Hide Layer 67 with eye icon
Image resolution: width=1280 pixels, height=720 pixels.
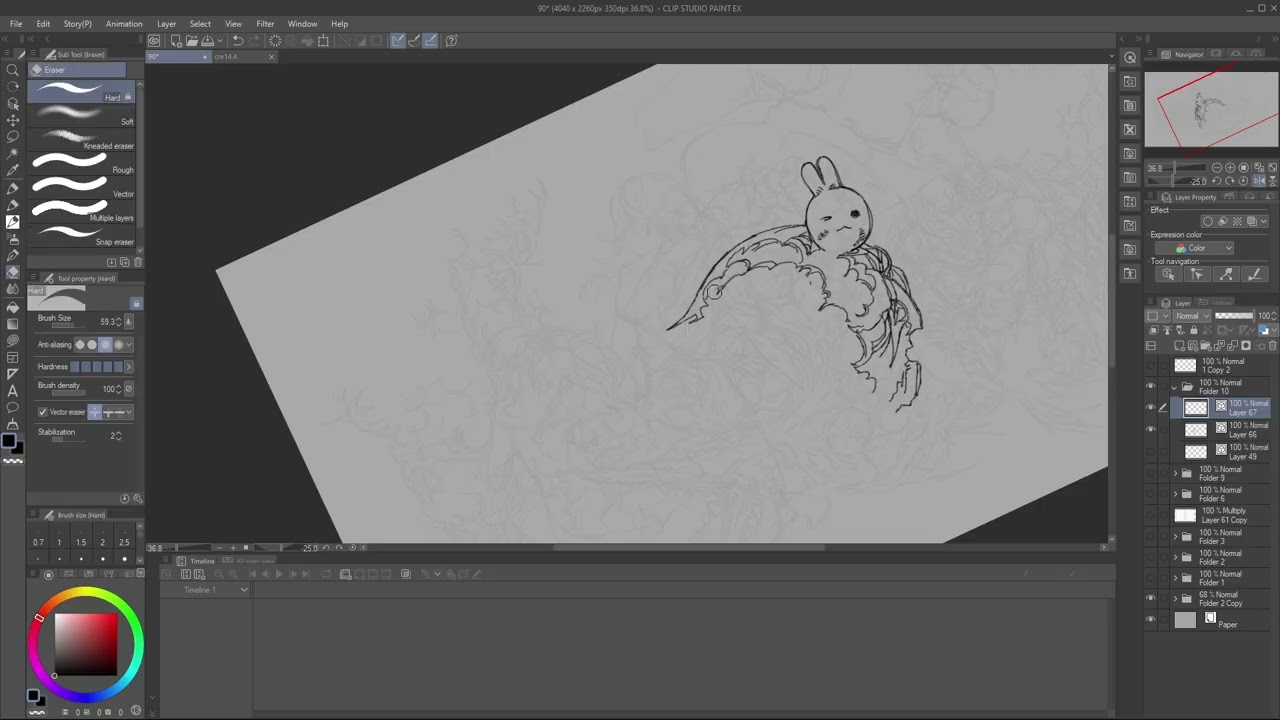tap(1150, 408)
